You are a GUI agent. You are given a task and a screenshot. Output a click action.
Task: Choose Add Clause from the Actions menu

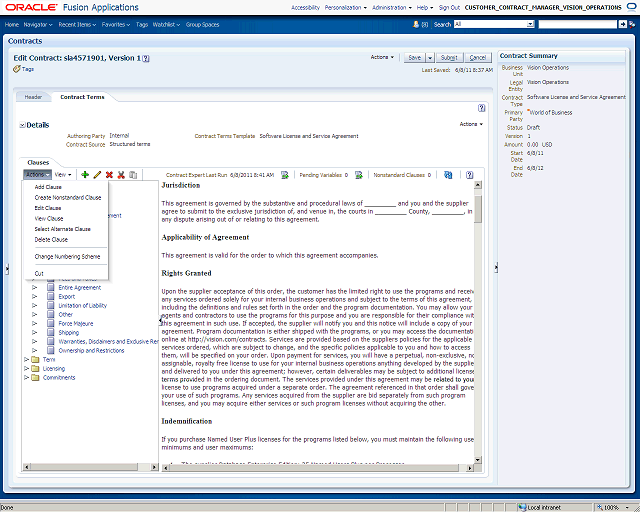[x=48, y=187]
